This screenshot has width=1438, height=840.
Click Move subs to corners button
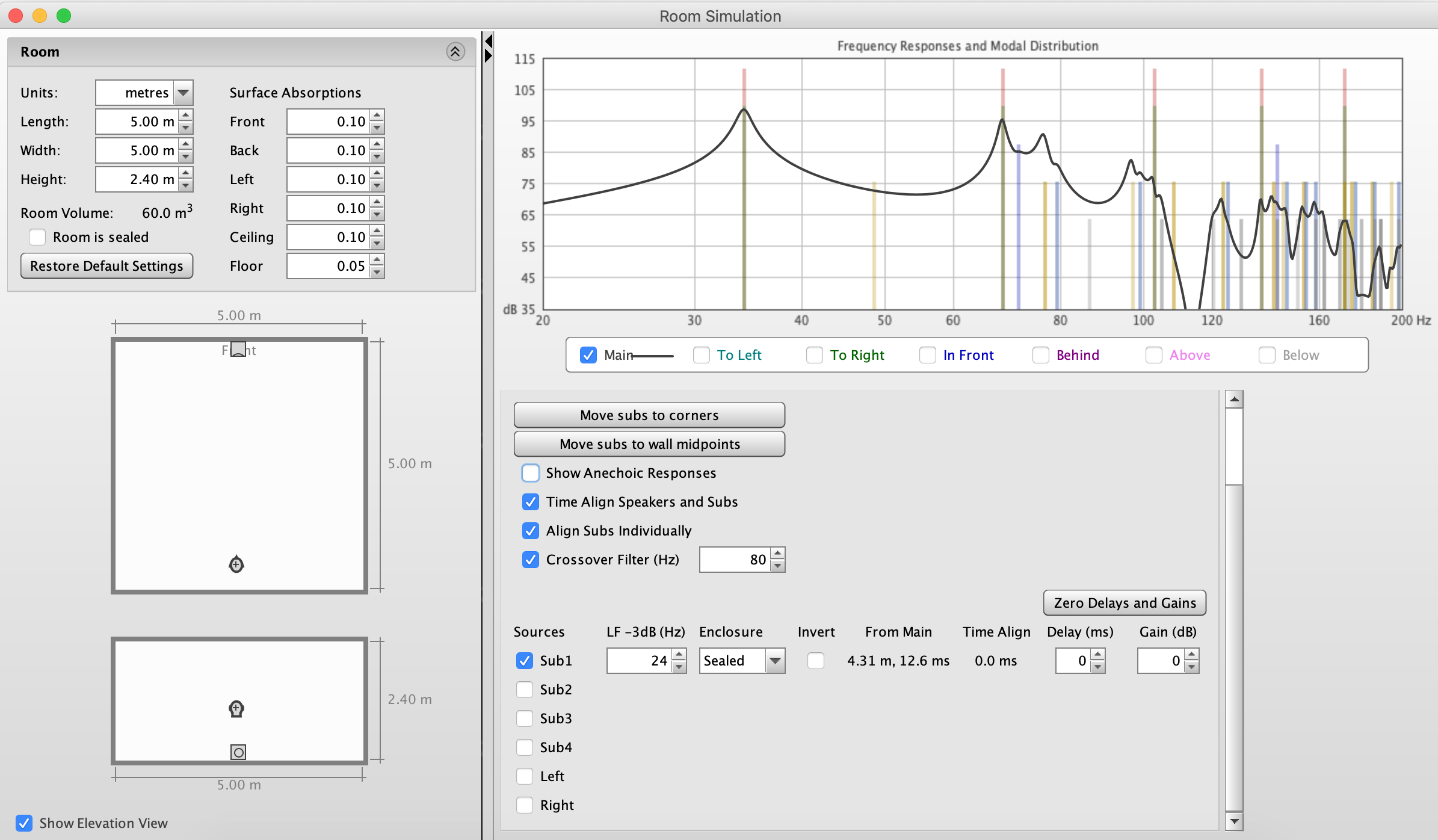649,415
